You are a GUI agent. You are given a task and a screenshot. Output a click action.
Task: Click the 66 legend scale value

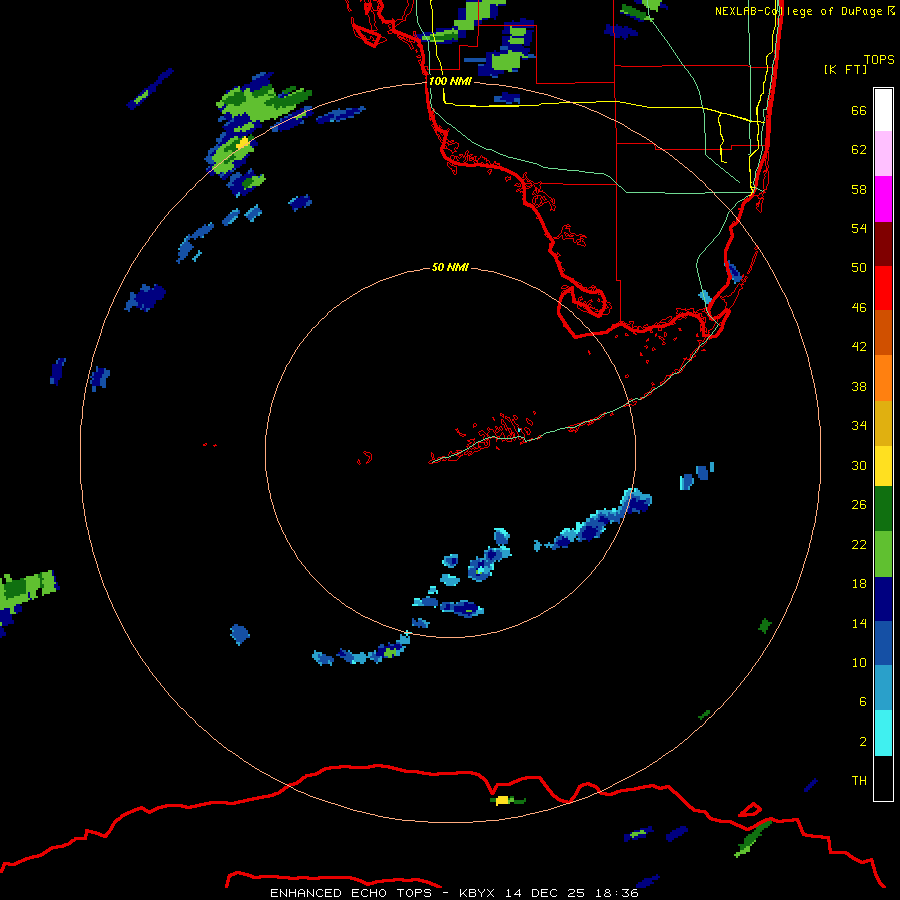tap(859, 110)
